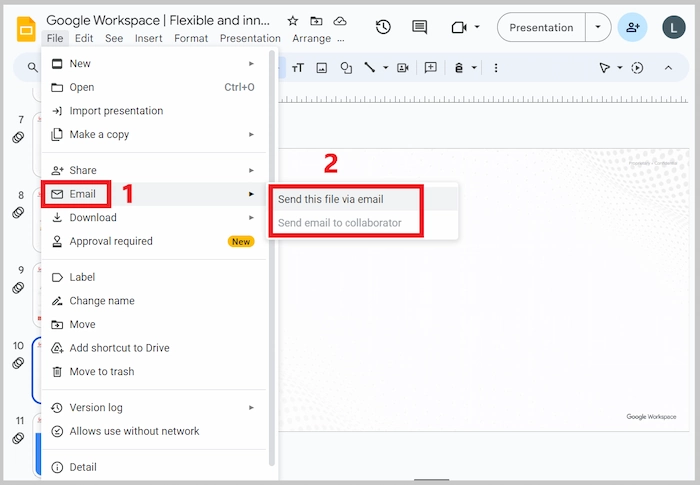
Task: Open the Format menu
Action: pyautogui.click(x=191, y=38)
